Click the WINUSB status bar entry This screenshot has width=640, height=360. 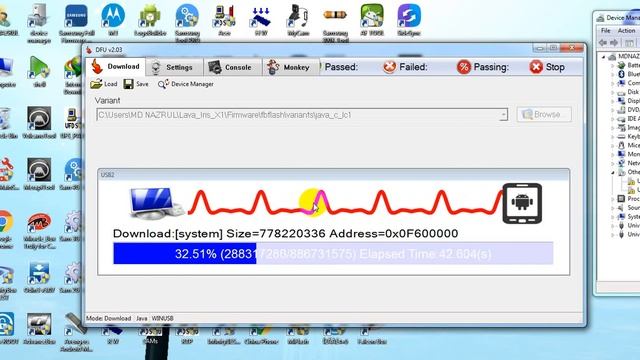pyautogui.click(x=162, y=318)
